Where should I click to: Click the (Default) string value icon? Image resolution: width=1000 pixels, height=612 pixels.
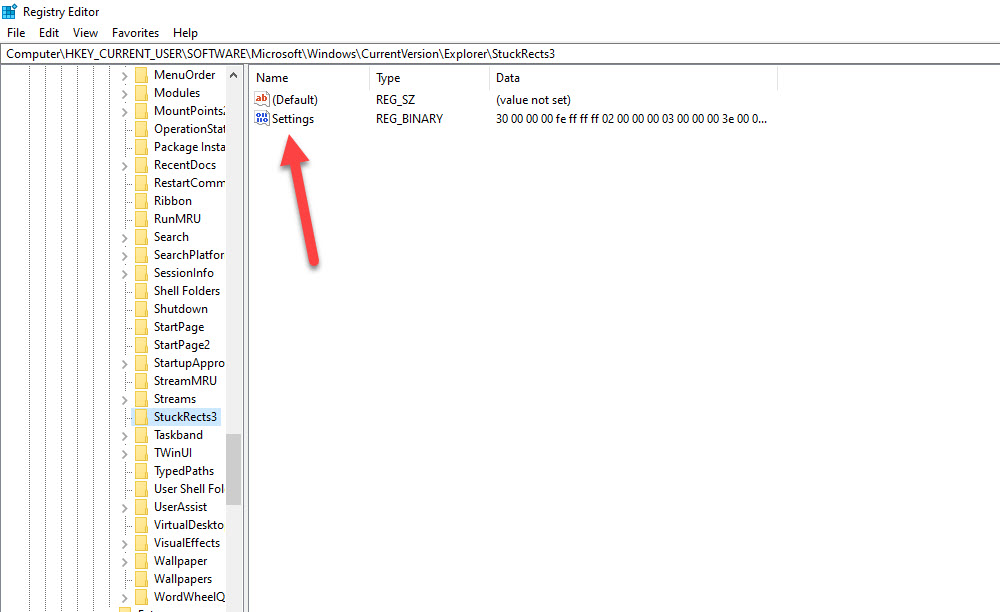(262, 100)
